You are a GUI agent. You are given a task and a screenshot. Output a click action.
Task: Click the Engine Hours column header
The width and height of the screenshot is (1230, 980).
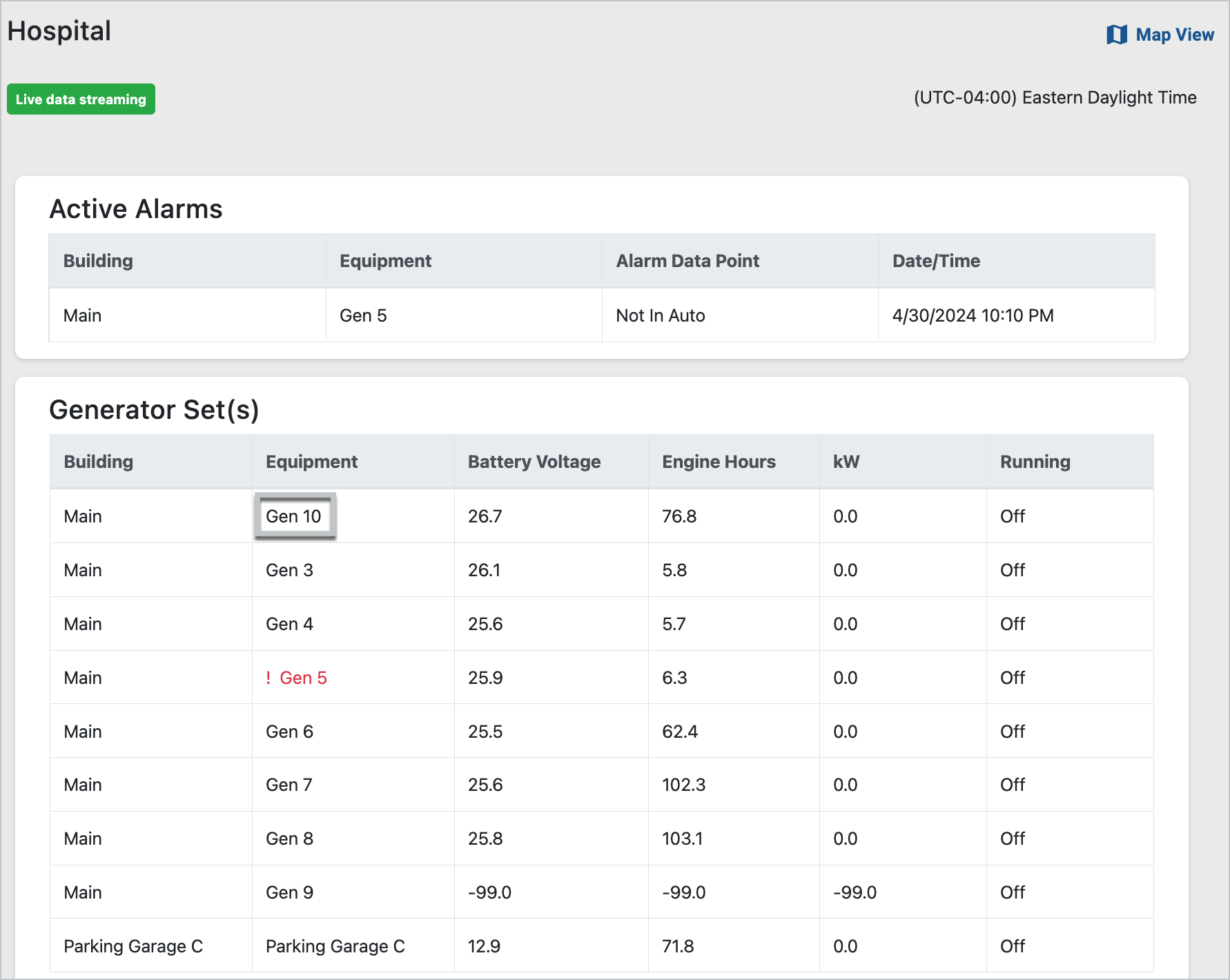click(x=719, y=462)
